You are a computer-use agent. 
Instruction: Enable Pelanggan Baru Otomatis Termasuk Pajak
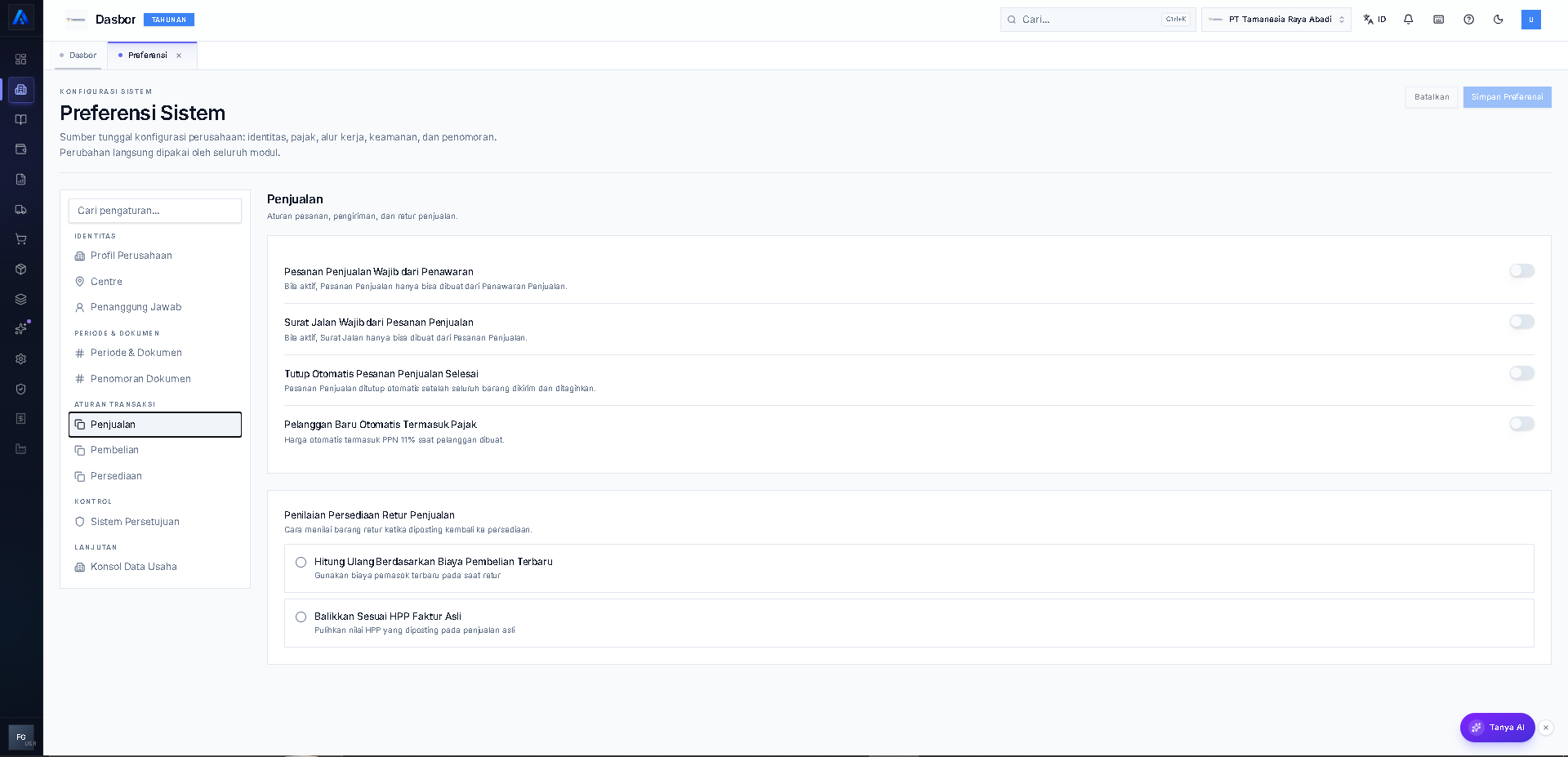click(1522, 424)
